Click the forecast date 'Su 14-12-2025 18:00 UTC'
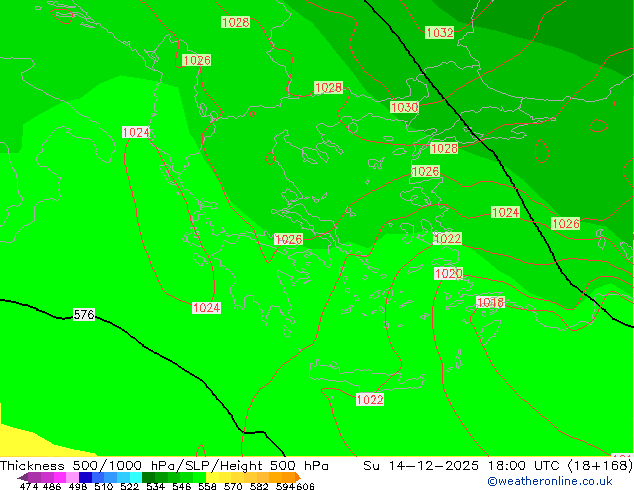 (x=463, y=466)
